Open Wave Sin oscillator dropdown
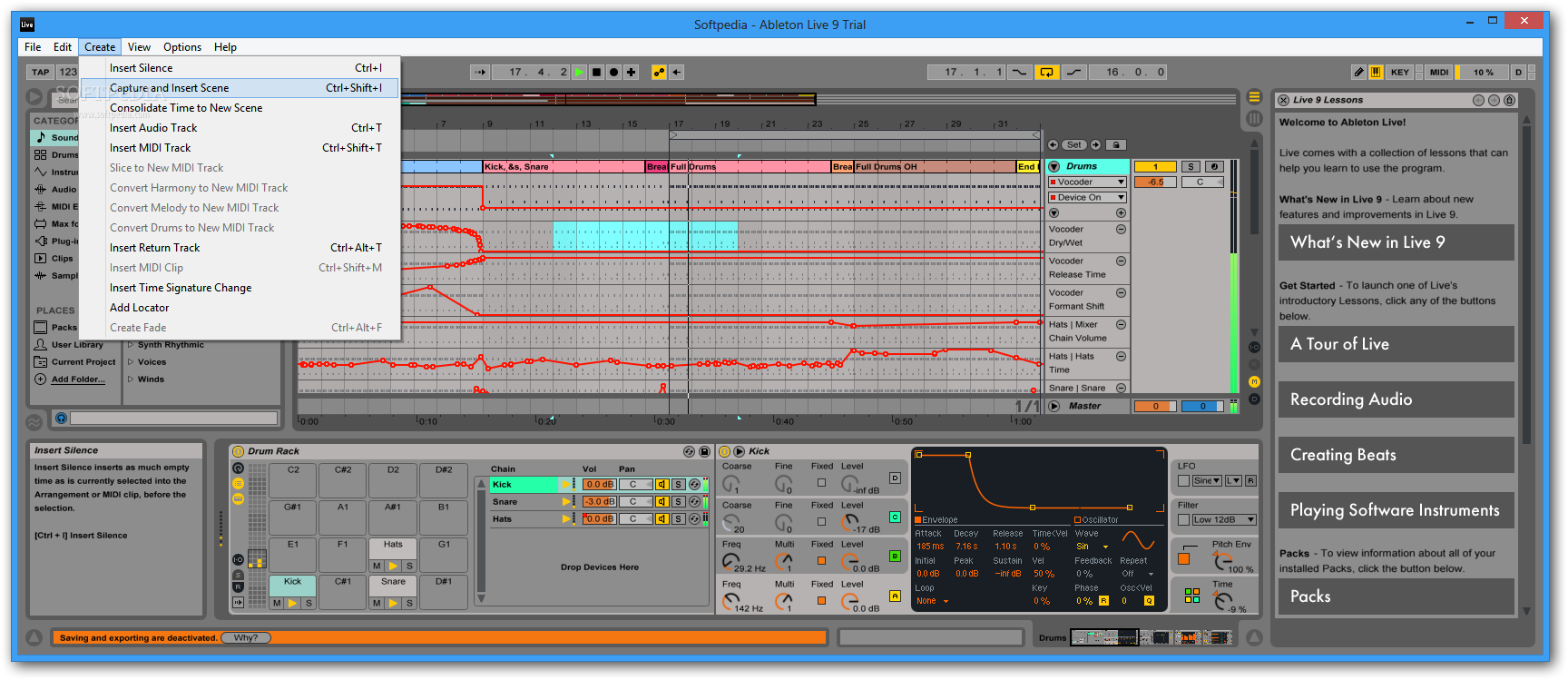This screenshot has height=680, width=1568. (x=1093, y=547)
